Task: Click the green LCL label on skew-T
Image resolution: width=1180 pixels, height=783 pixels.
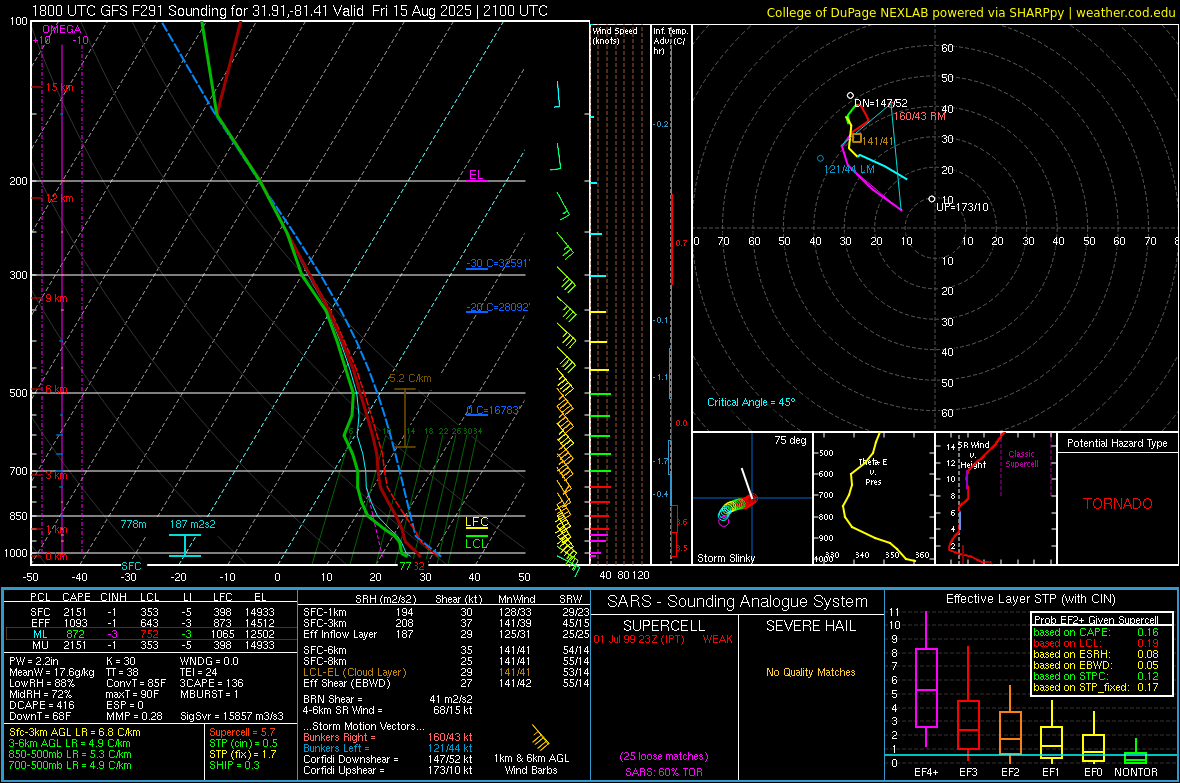Action: (x=476, y=544)
